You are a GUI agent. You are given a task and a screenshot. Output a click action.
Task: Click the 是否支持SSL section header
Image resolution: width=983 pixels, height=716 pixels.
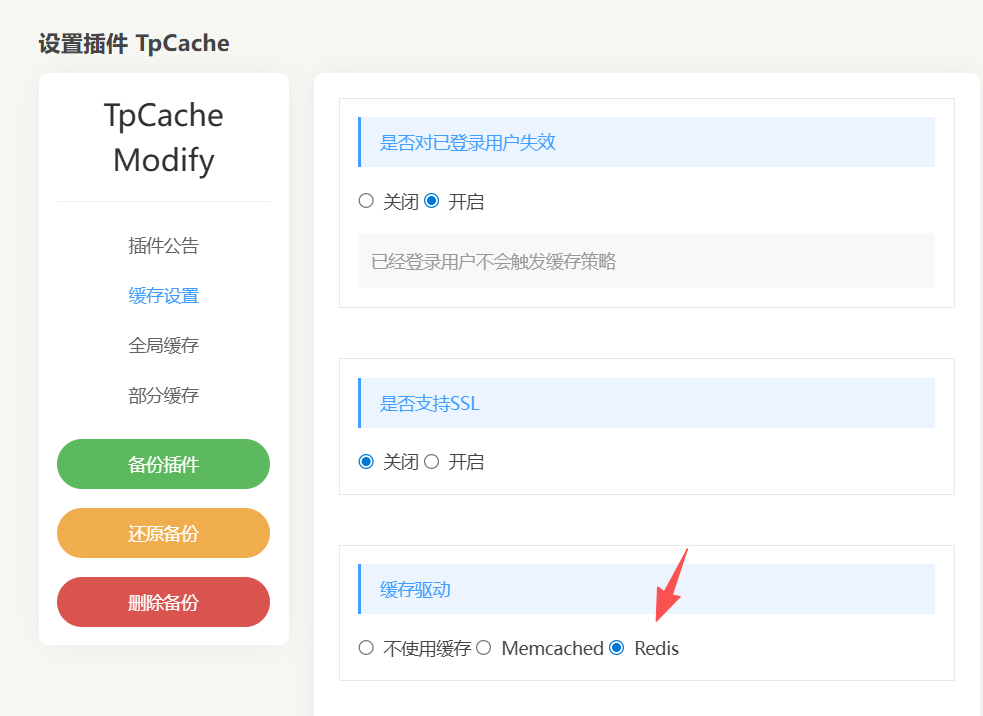pos(646,403)
